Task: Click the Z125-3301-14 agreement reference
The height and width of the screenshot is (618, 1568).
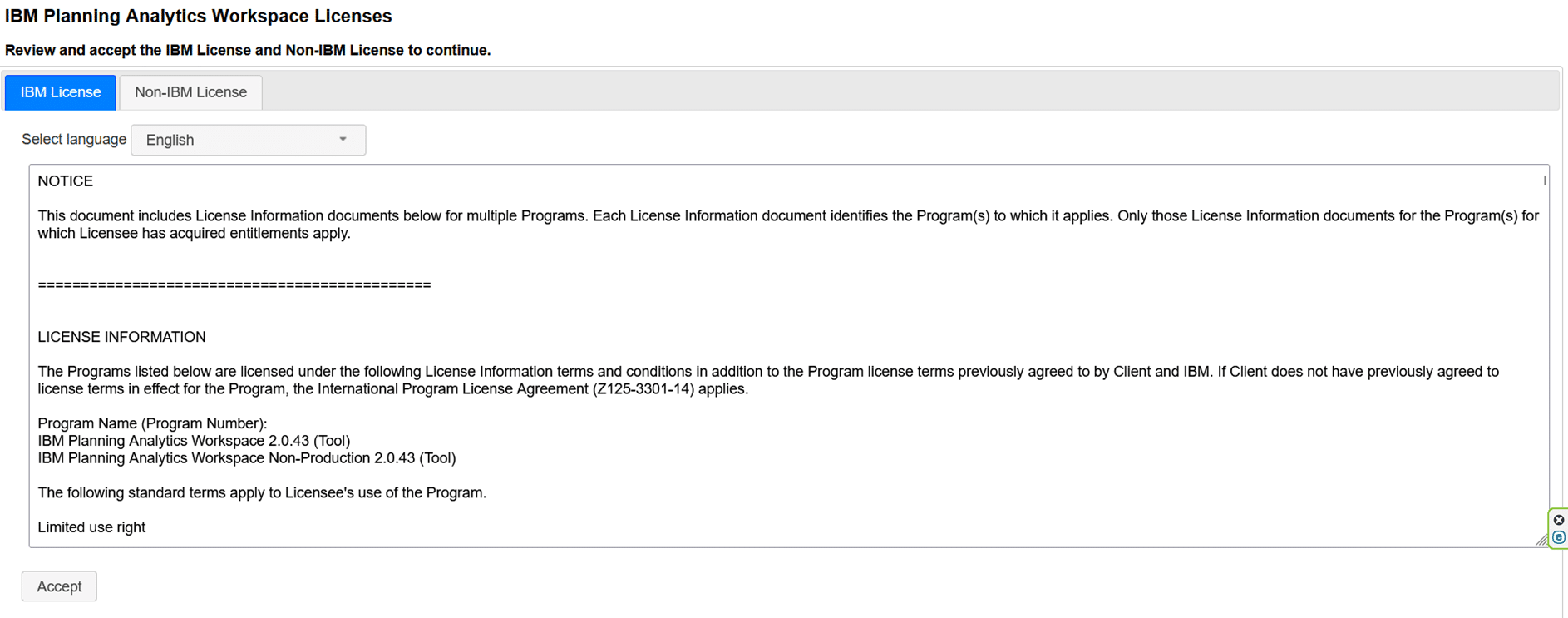Action: [643, 389]
